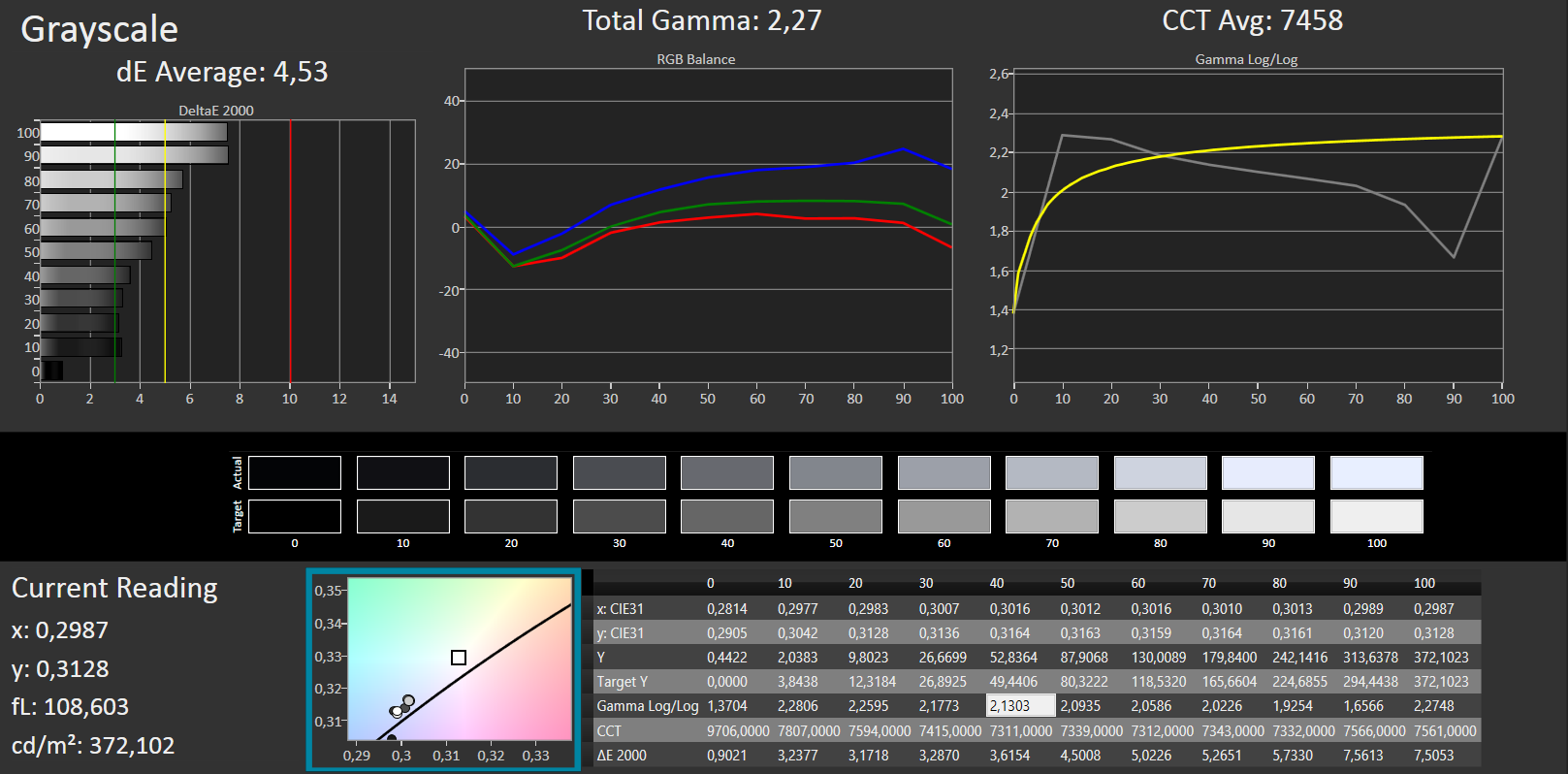Select the y: 0,3128 current reading value
The height and width of the screenshot is (774, 1568).
[x=60, y=669]
